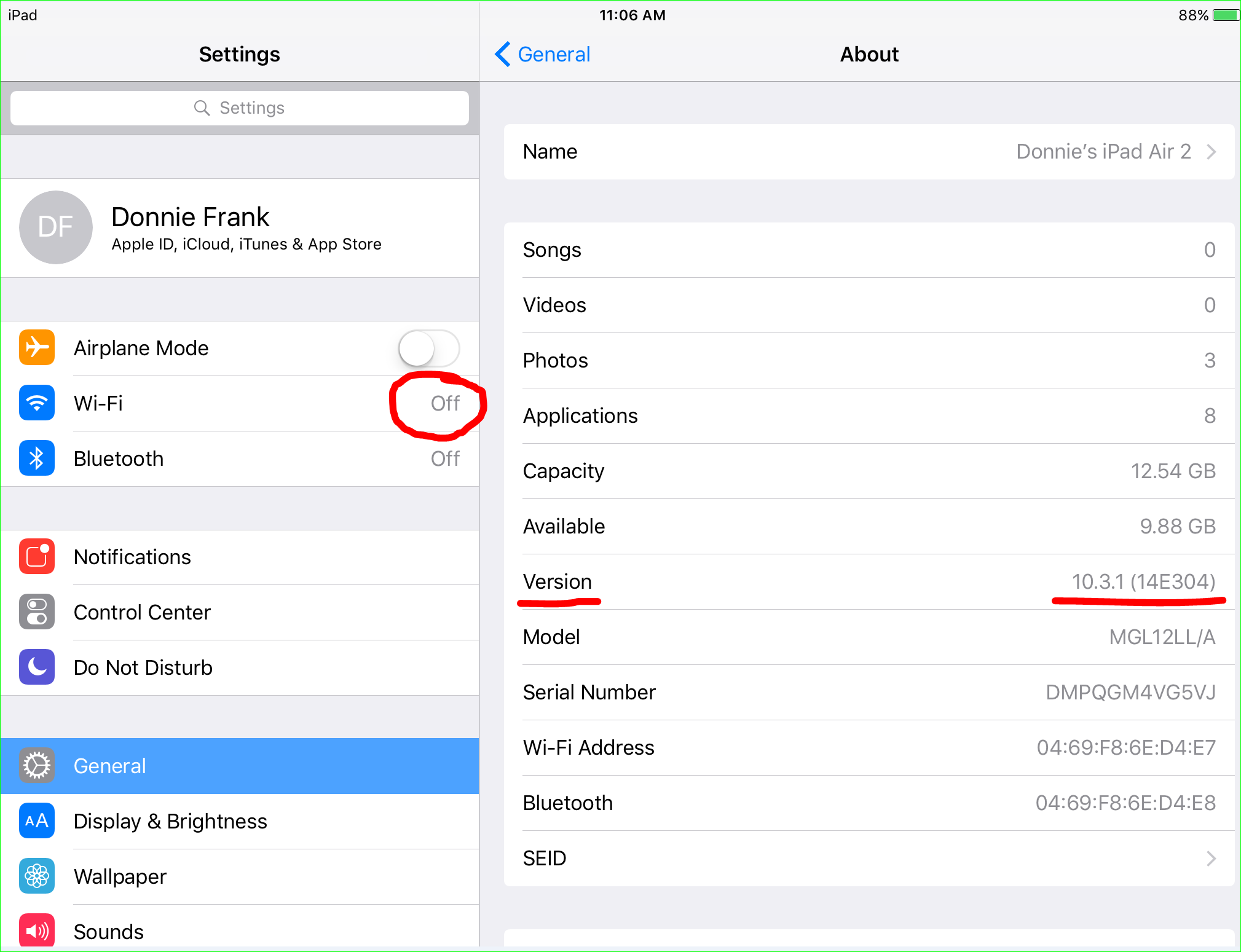Viewport: 1241px width, 952px height.
Task: Expand the SEID row chevron
Action: pos(1211,858)
